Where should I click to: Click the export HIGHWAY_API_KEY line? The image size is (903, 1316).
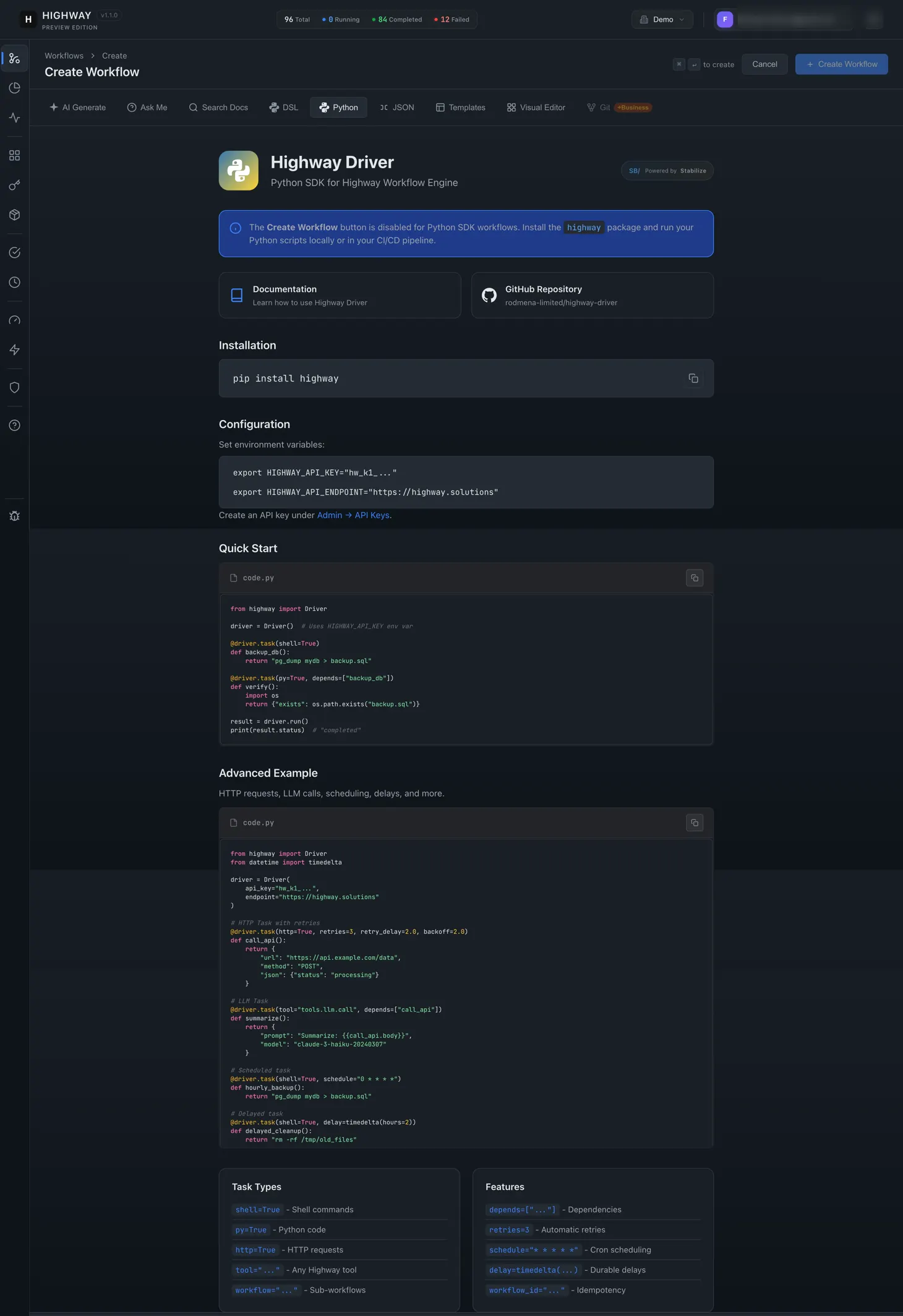pyautogui.click(x=315, y=472)
